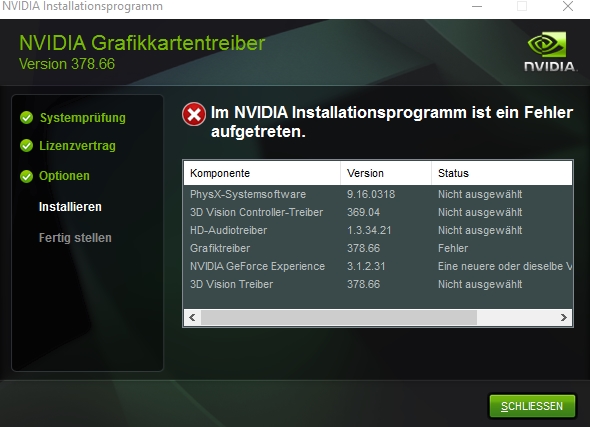Click the PhysX 'Nicht ausgewählt' status
Viewport: 590px width, 427px height.
pos(480,194)
